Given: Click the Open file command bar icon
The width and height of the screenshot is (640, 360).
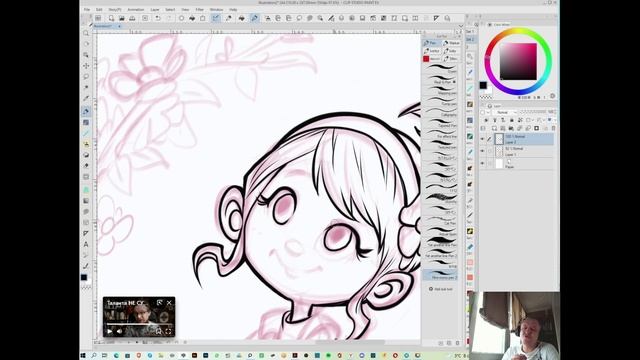Looking at the screenshot, I should tap(122, 18).
